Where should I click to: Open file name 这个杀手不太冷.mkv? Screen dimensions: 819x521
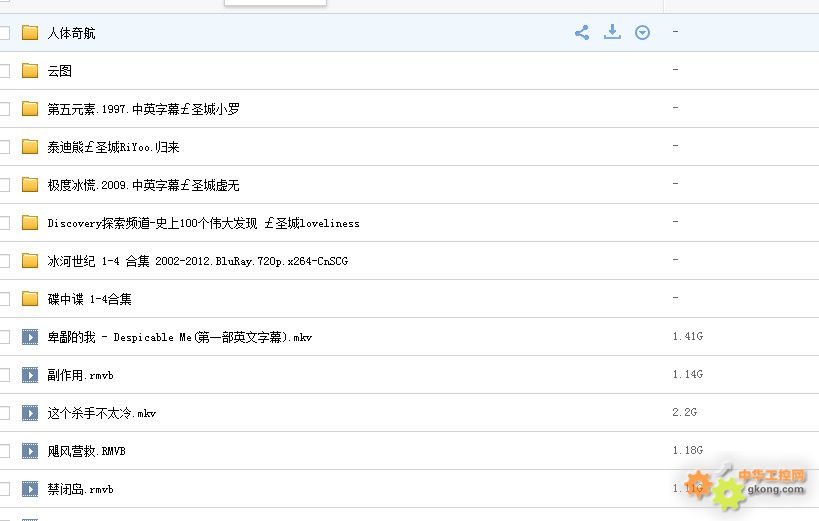(x=102, y=413)
